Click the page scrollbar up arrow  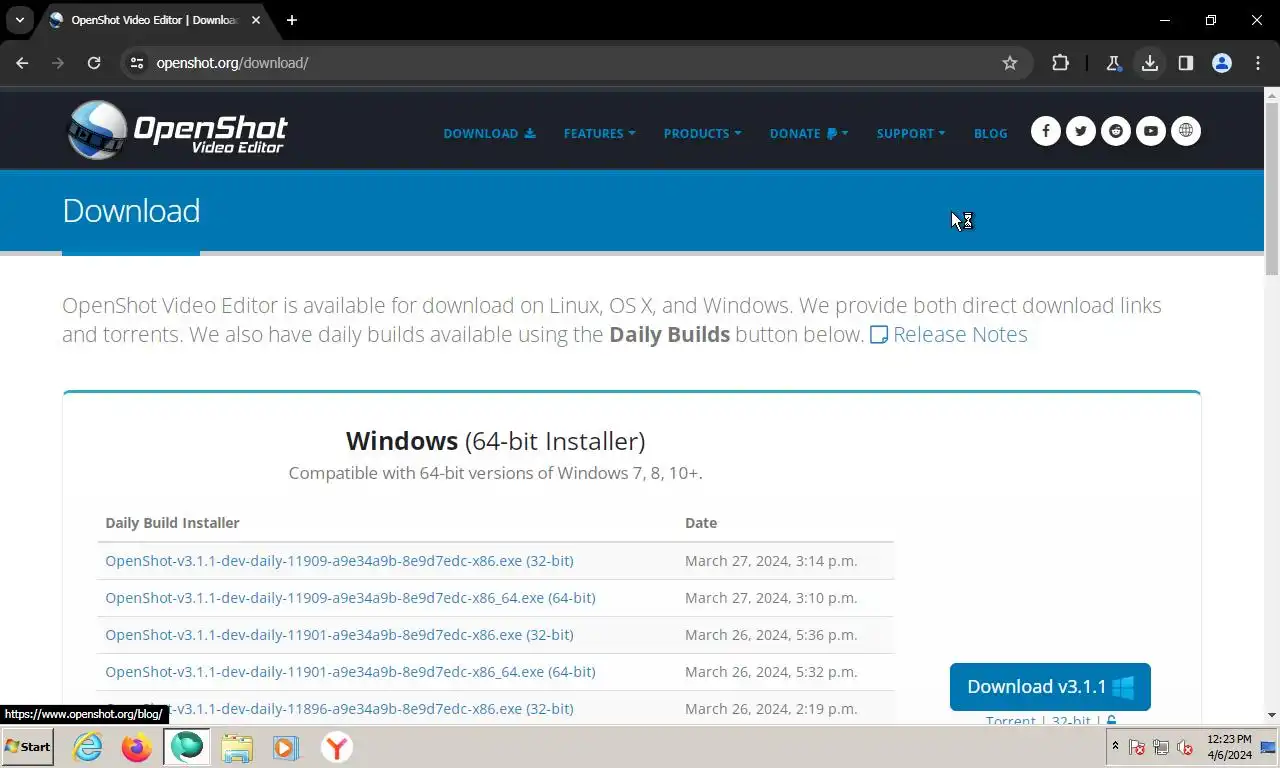click(x=1272, y=96)
